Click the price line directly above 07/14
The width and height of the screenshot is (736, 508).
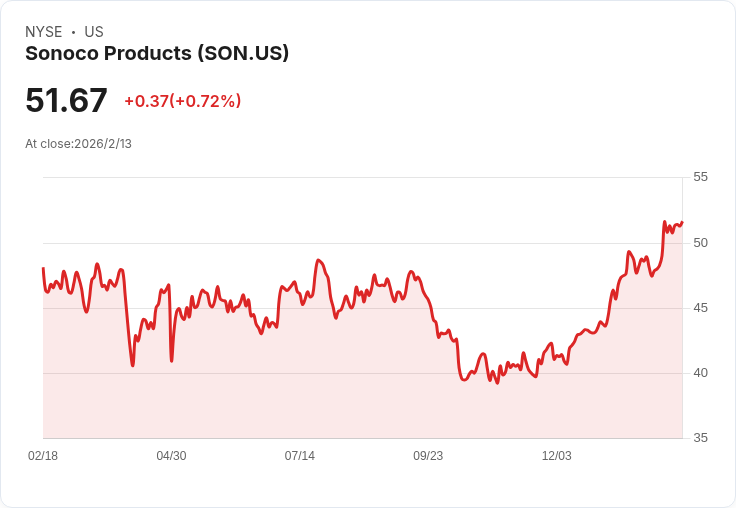tap(300, 296)
